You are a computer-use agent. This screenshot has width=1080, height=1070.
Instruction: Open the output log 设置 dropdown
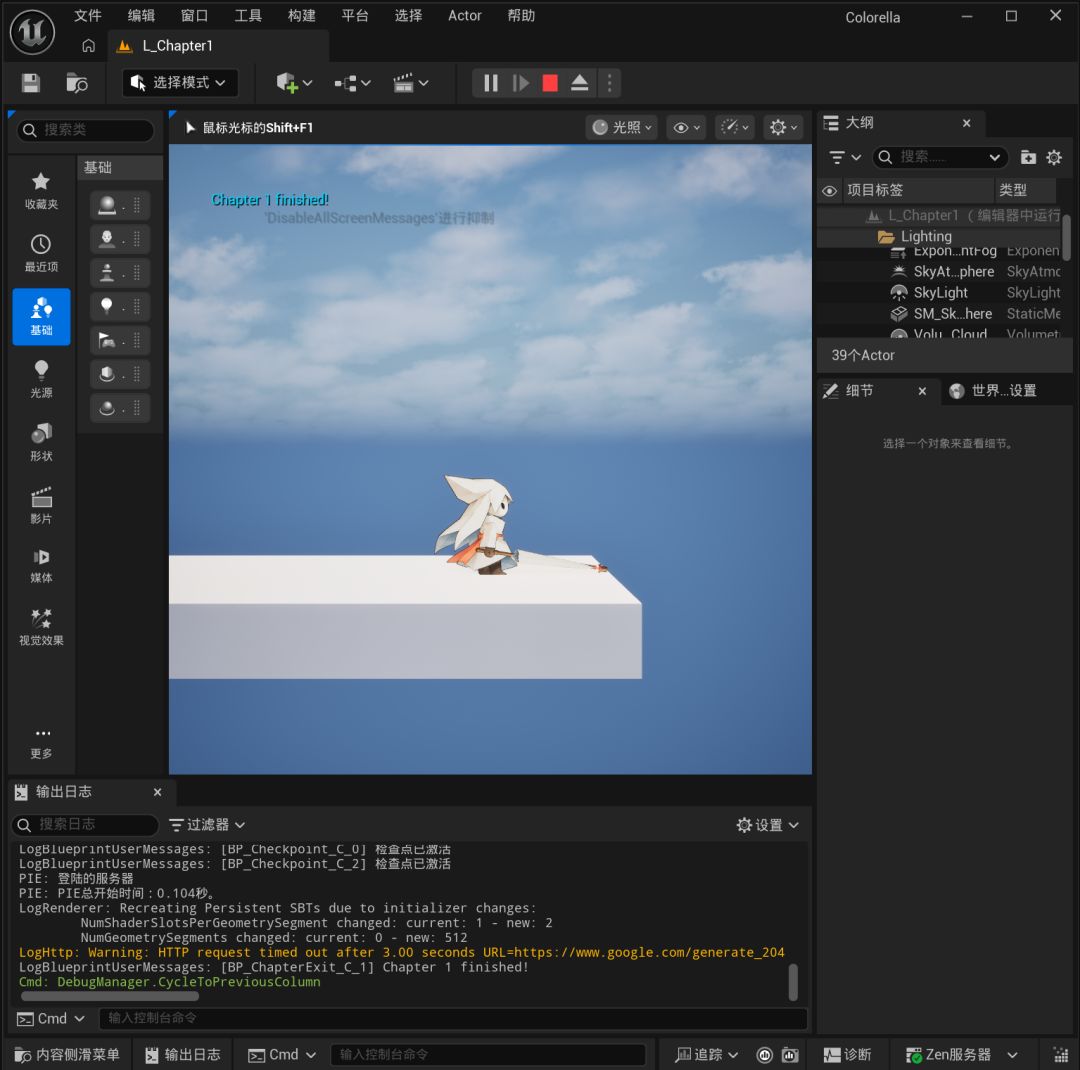[x=768, y=825]
